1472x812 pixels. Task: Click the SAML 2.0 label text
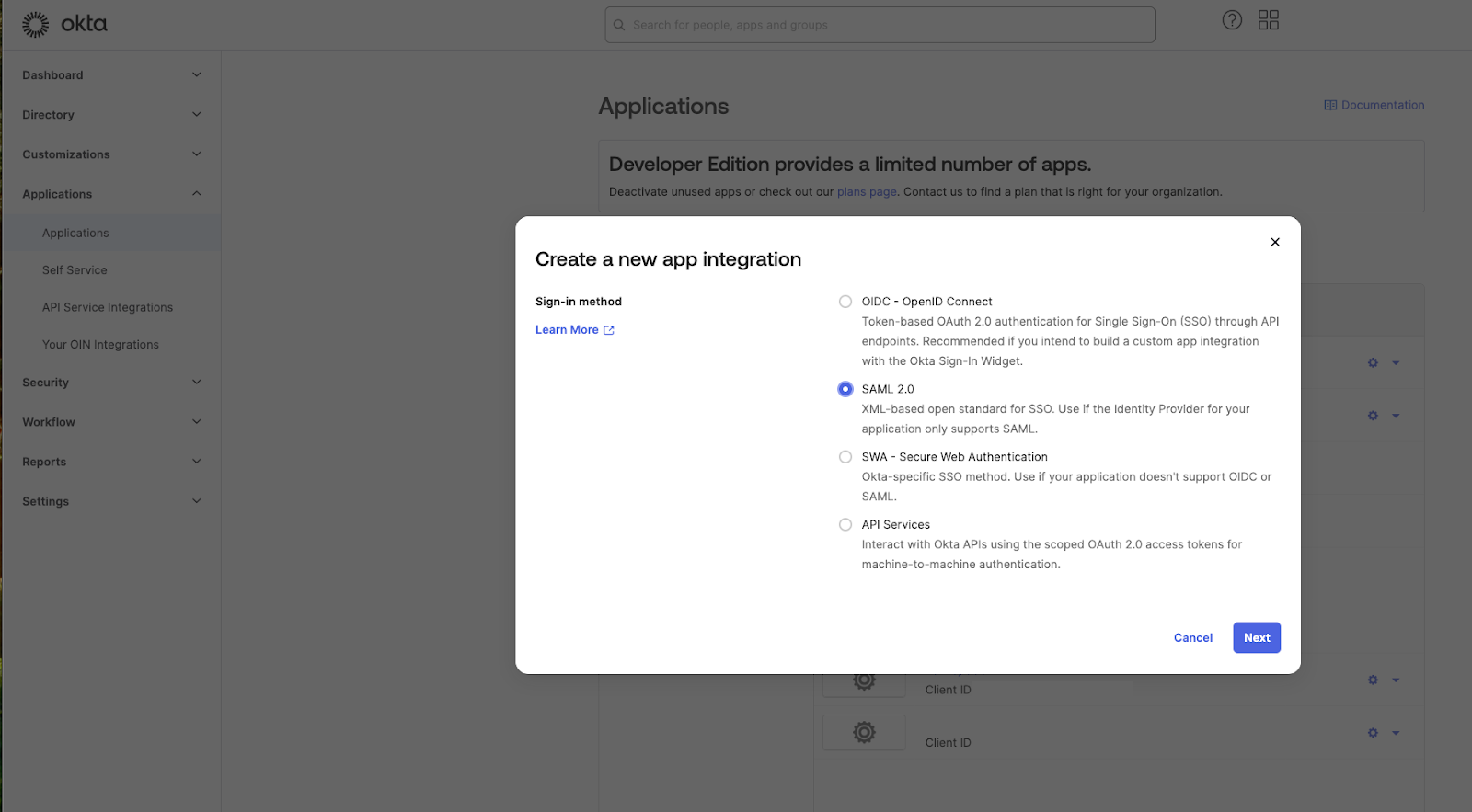coord(888,389)
